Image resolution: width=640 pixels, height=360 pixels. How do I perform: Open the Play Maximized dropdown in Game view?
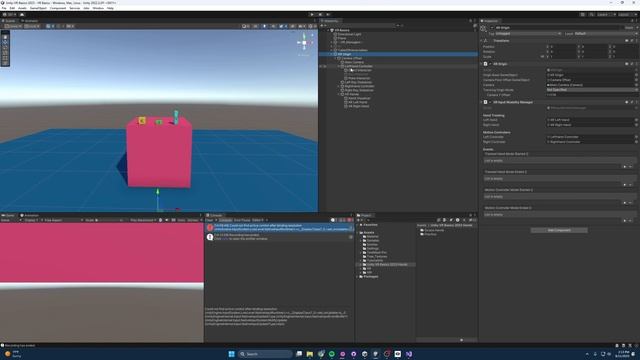143,220
